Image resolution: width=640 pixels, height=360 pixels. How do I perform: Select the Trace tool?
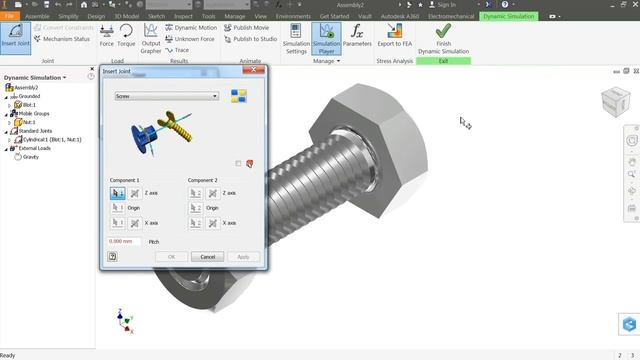point(177,50)
